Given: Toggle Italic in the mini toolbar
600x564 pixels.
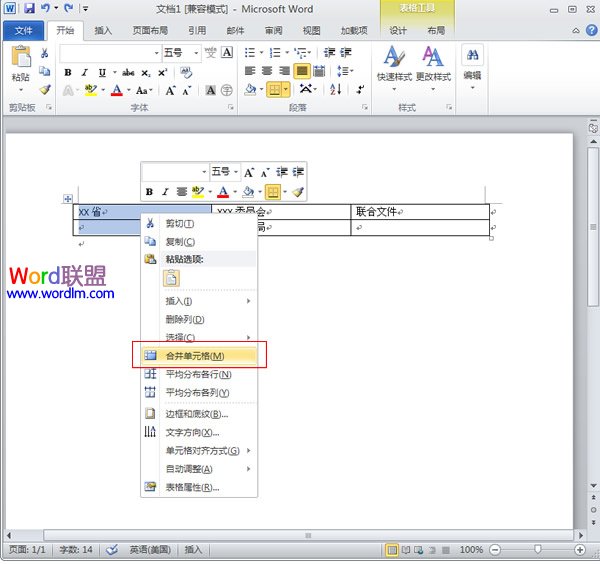Looking at the screenshot, I should pyautogui.click(x=165, y=192).
